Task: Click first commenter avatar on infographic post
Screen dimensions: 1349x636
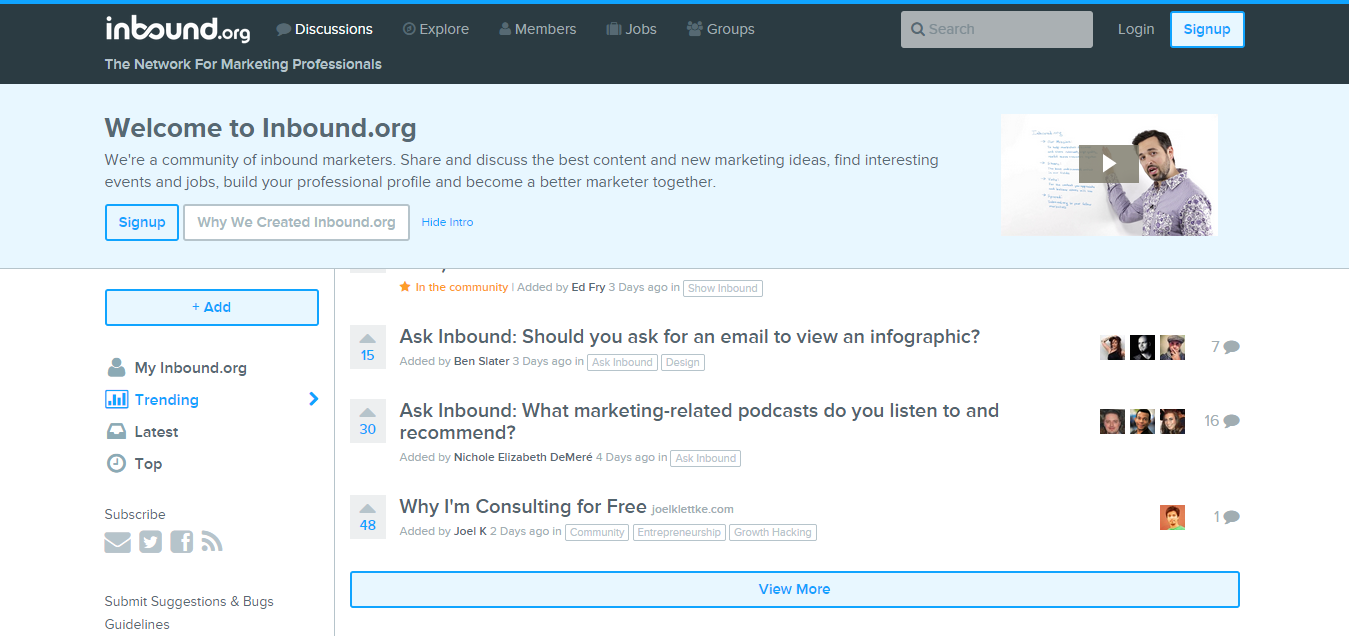Action: pyautogui.click(x=1112, y=347)
